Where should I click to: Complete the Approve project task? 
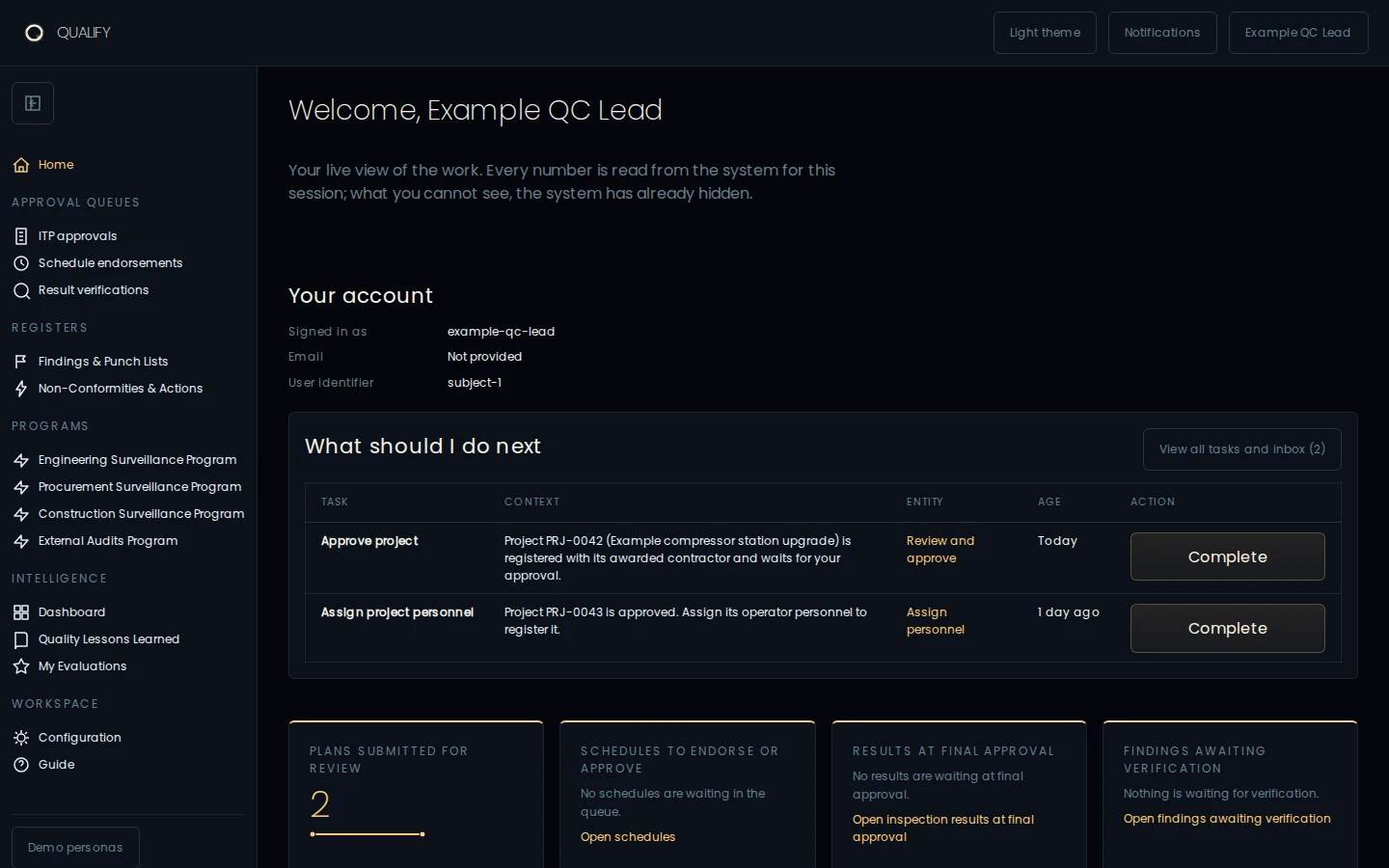tap(1227, 556)
